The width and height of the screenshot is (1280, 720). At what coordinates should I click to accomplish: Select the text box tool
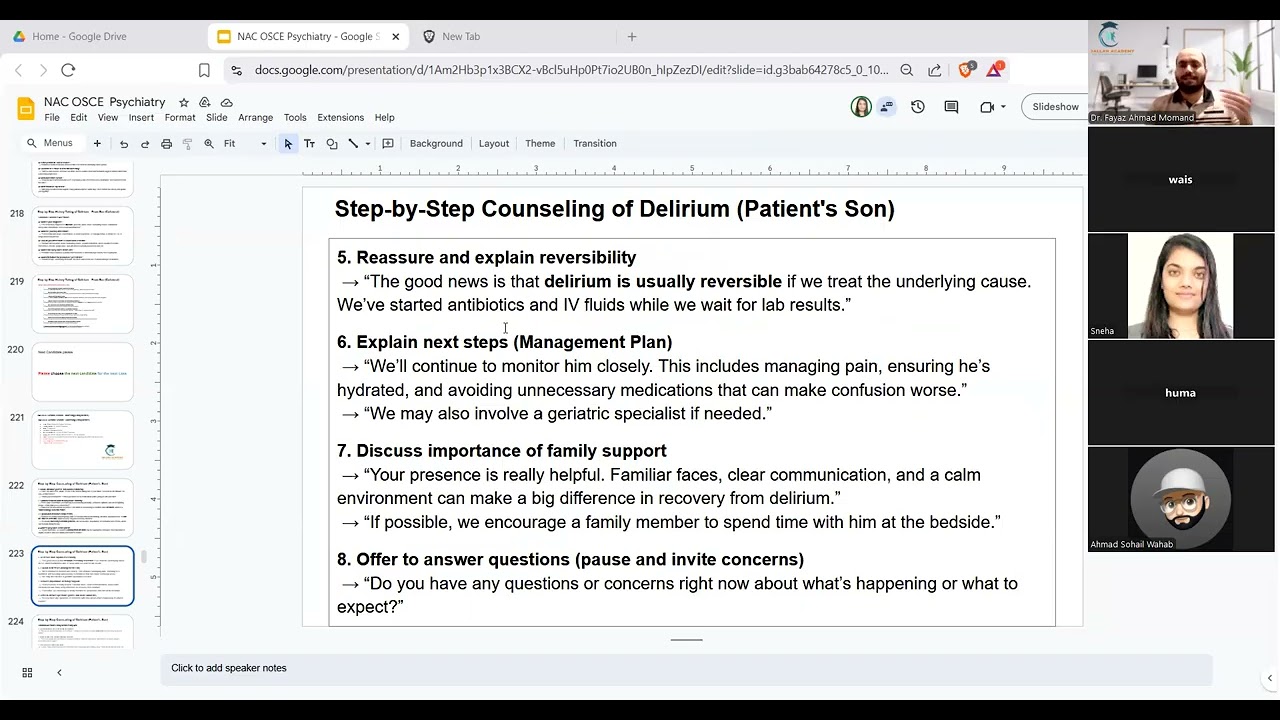click(x=309, y=144)
